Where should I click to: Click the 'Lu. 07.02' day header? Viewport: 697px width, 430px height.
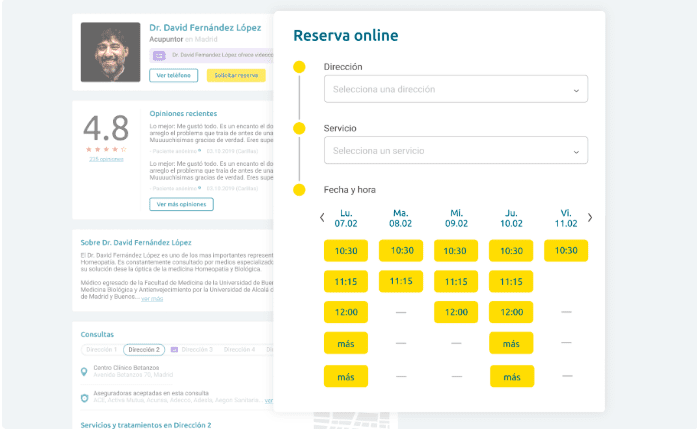(346, 218)
